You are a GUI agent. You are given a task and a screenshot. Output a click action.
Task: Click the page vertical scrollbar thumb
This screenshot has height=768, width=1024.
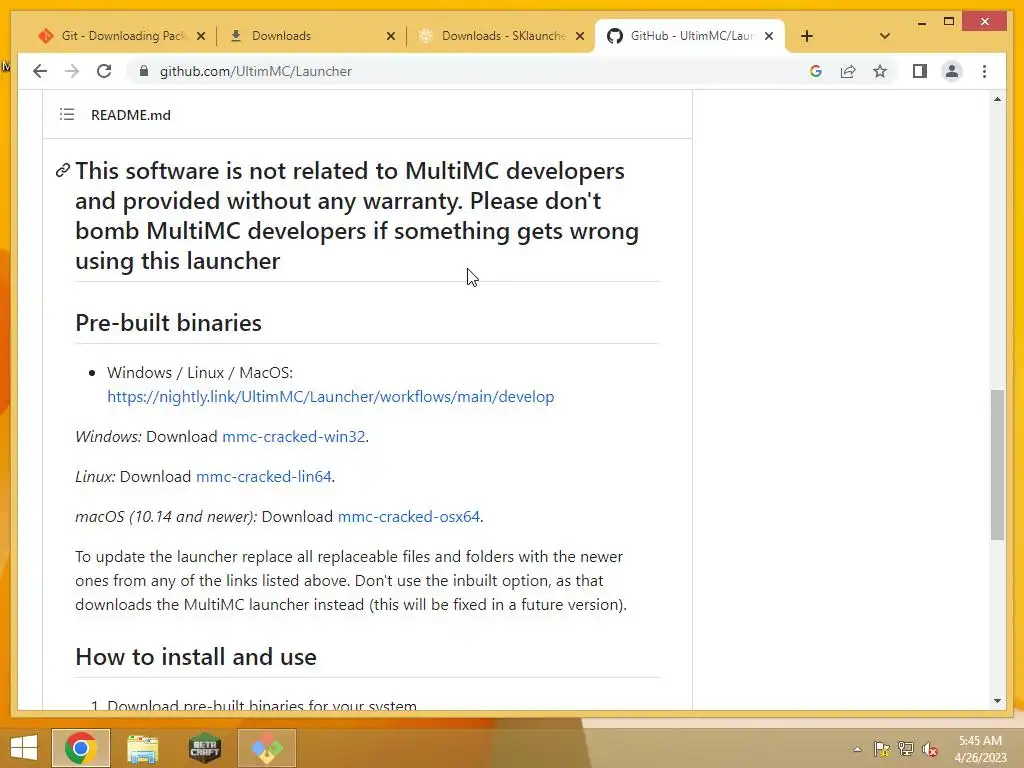pyautogui.click(x=997, y=464)
